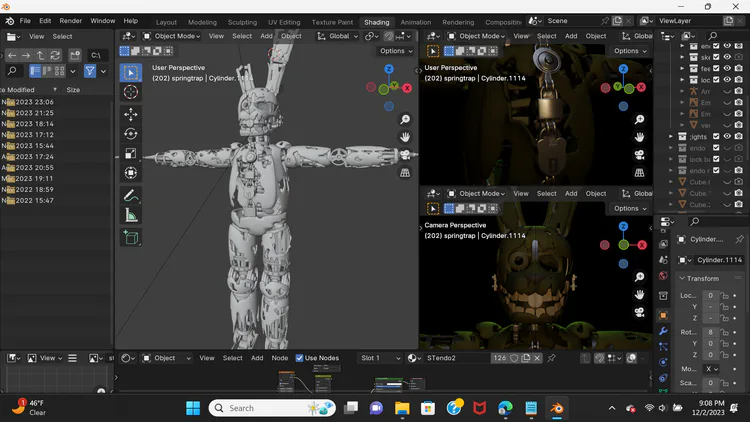The image size is (750, 422).
Task: Sort files by Size column header
Action: point(73,90)
